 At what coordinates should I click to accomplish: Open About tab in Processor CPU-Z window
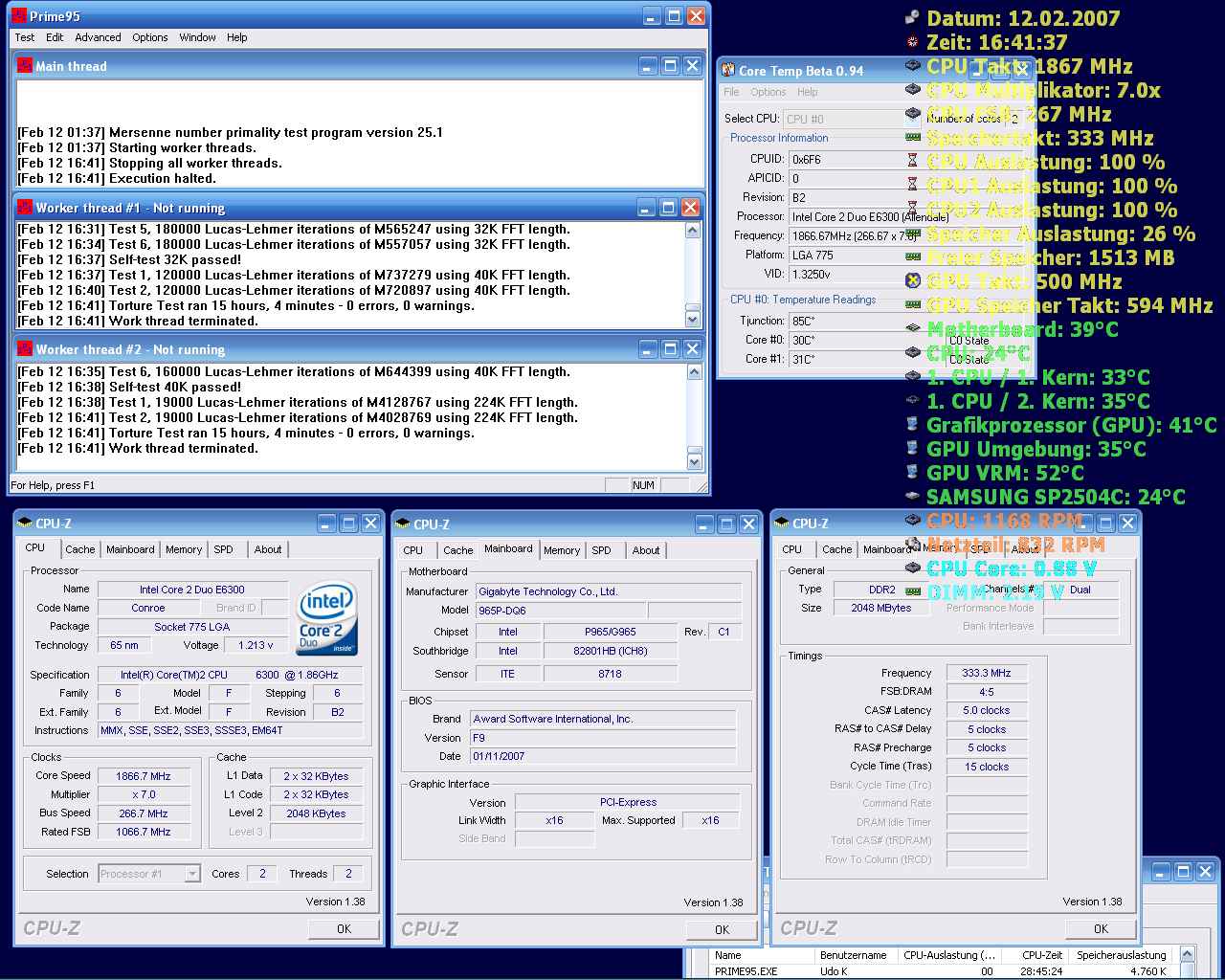click(x=268, y=549)
